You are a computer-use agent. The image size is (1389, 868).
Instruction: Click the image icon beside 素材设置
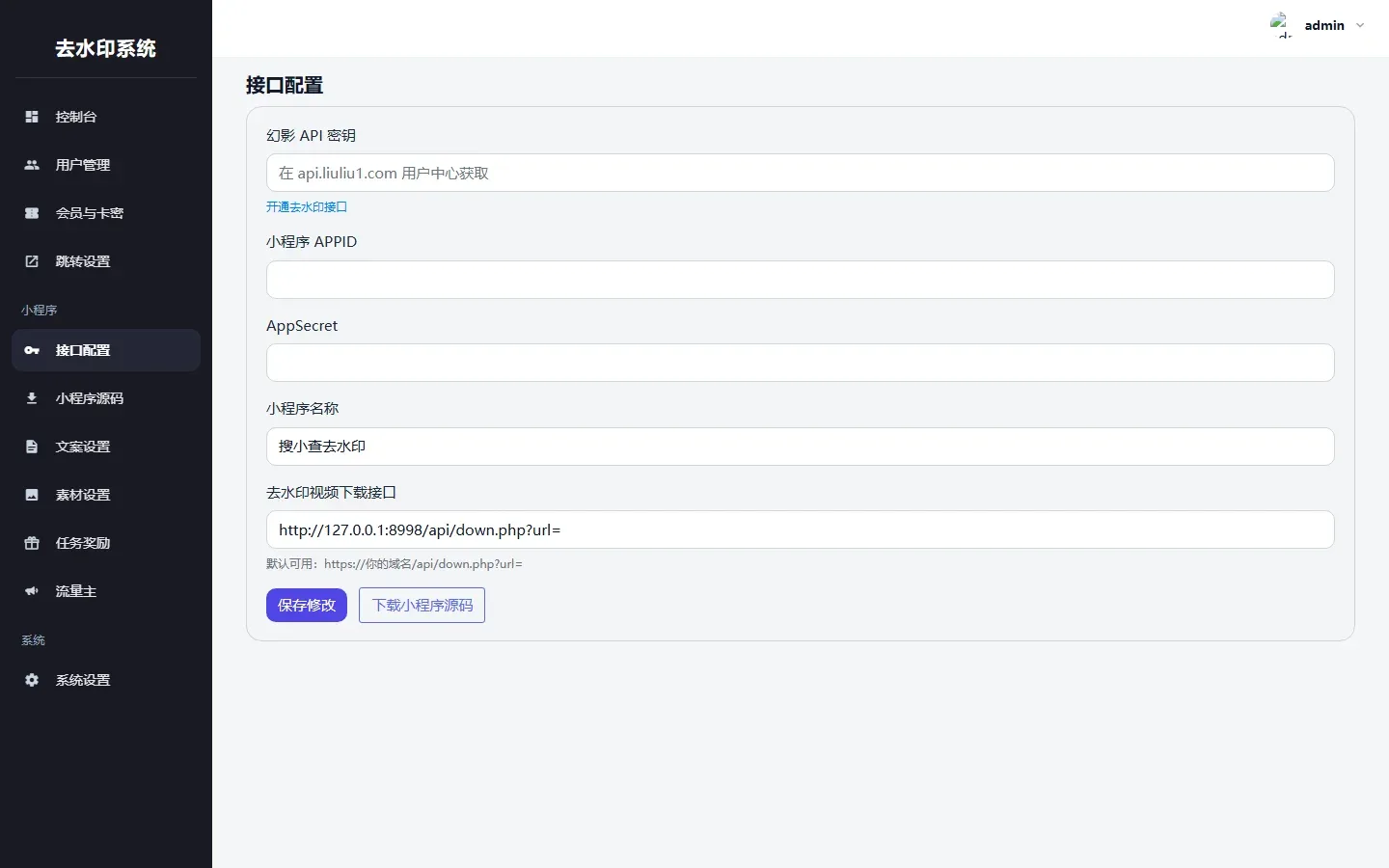pyautogui.click(x=32, y=495)
